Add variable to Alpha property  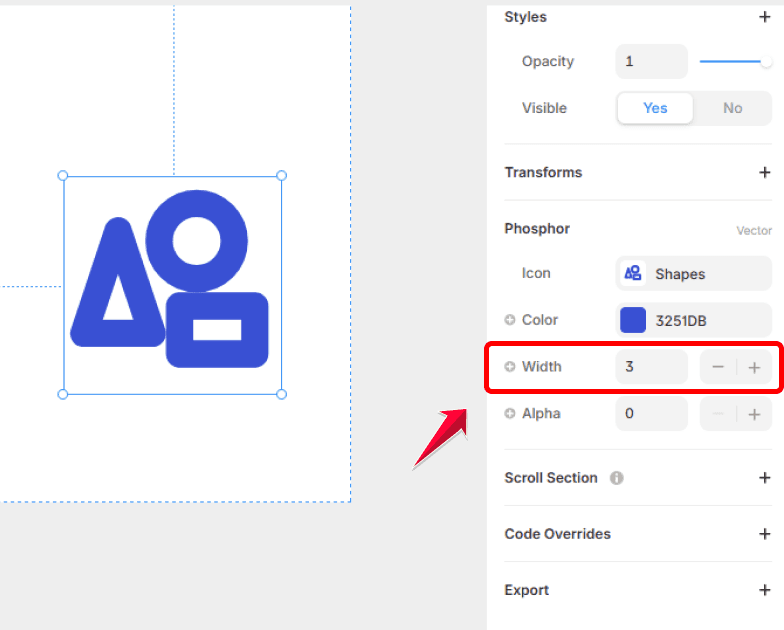tap(510, 414)
